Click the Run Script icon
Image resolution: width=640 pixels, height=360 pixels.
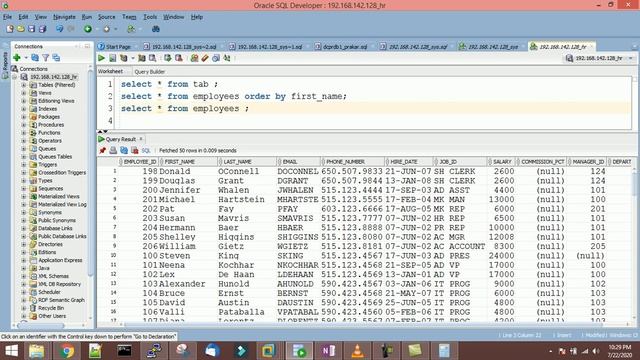click(112, 58)
